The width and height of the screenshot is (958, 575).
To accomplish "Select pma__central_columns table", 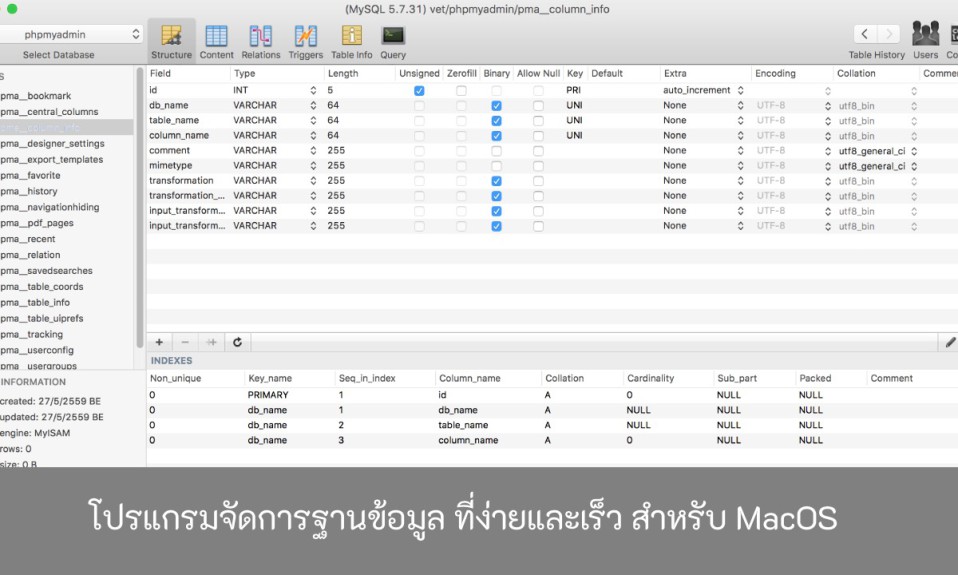I will pos(66,112).
